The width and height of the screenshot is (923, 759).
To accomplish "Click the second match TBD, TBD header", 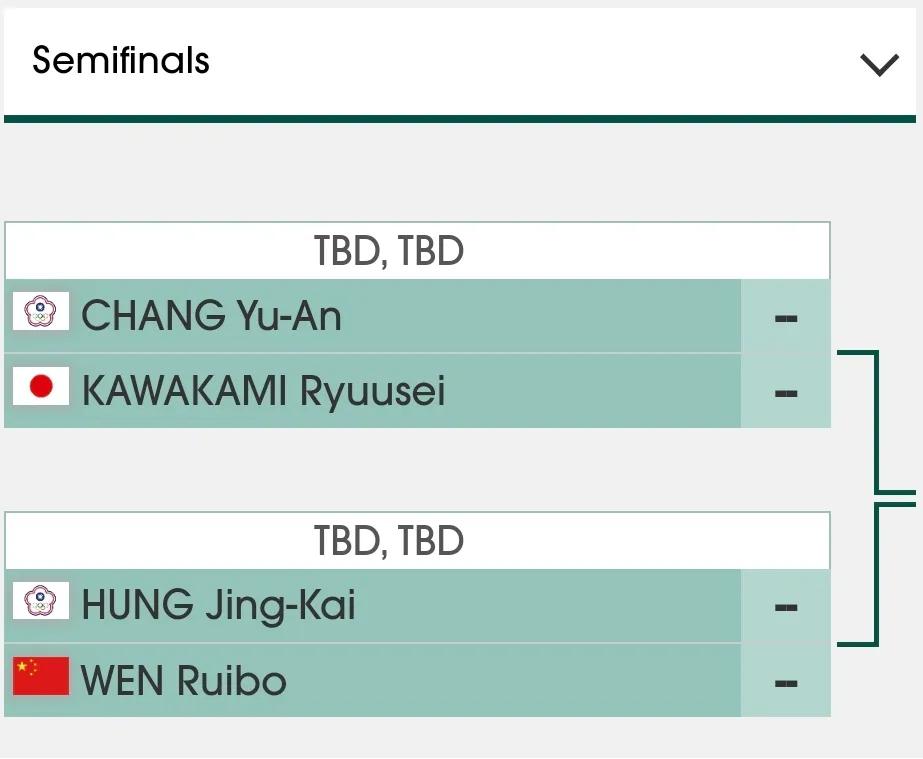I will click(x=417, y=541).
